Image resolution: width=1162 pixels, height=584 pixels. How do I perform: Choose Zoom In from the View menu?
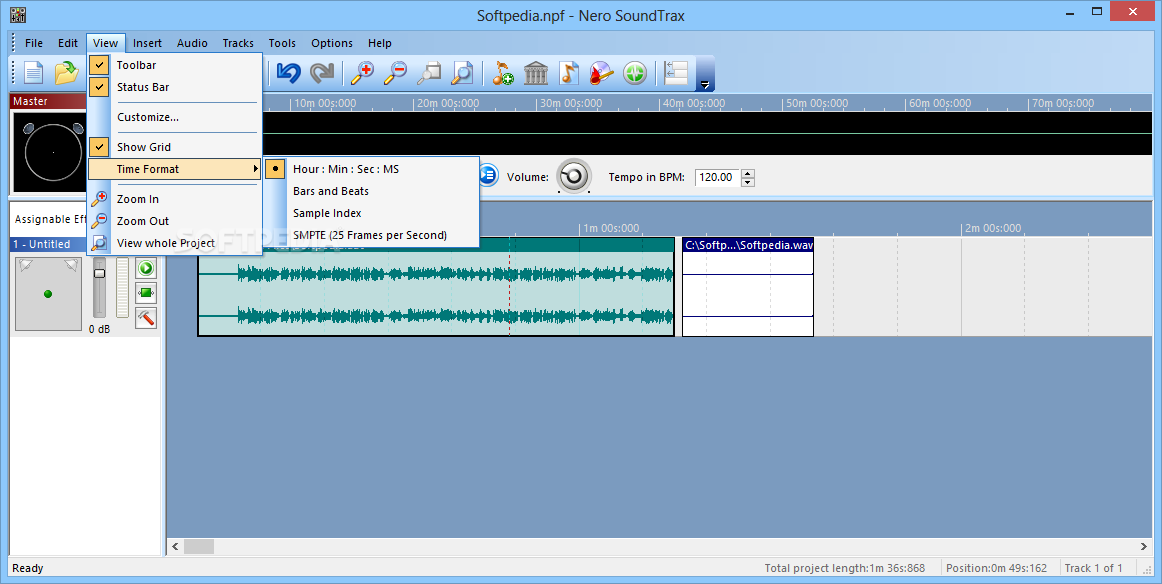(x=175, y=199)
